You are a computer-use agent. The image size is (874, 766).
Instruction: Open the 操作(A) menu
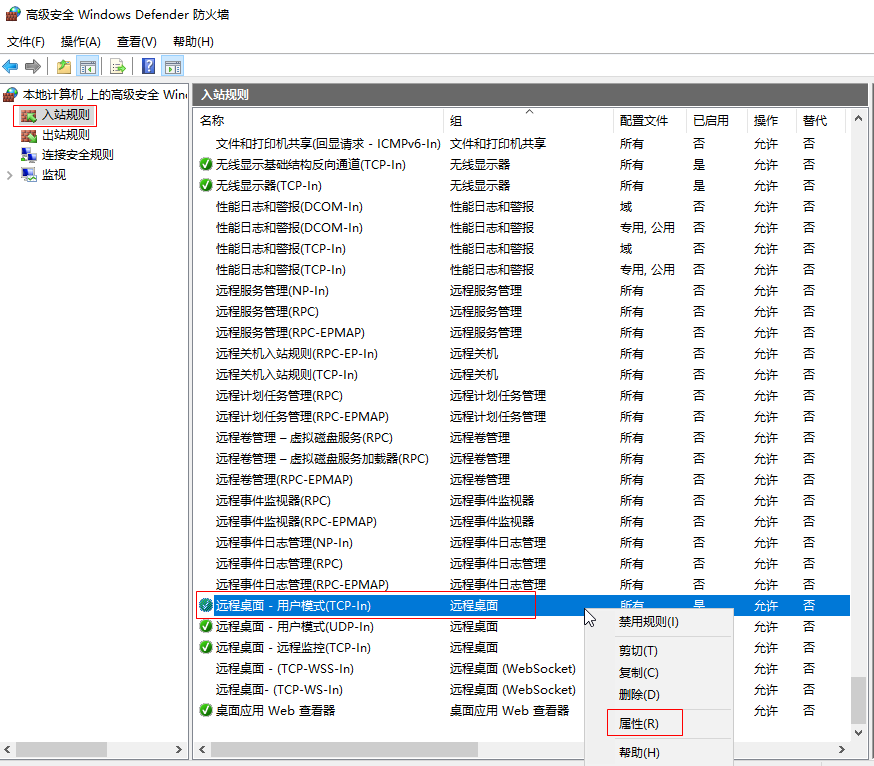click(x=81, y=42)
